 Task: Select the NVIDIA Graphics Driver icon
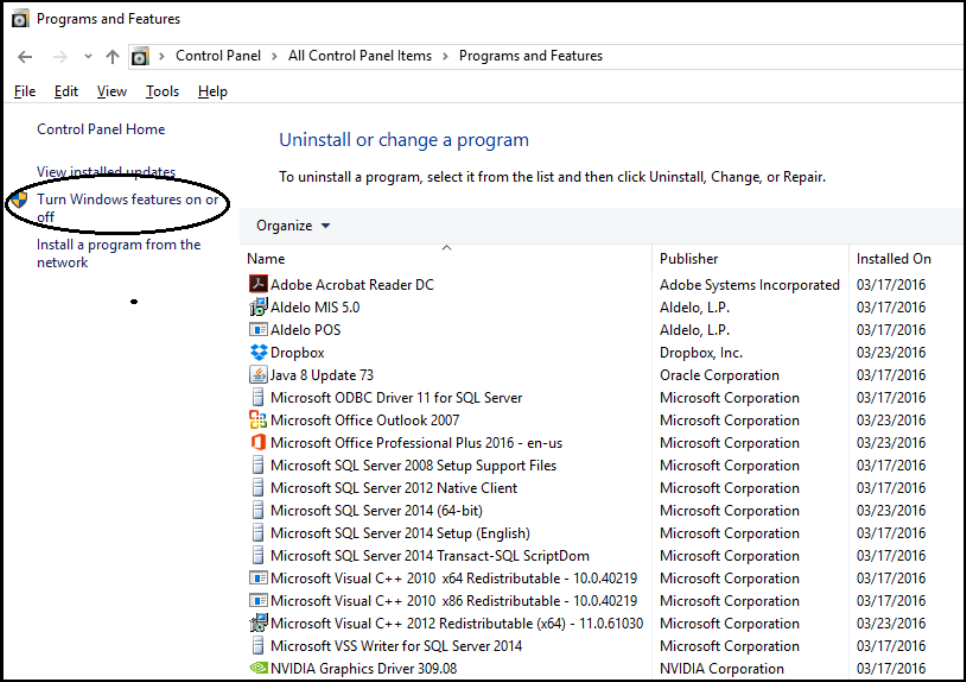[x=258, y=668]
